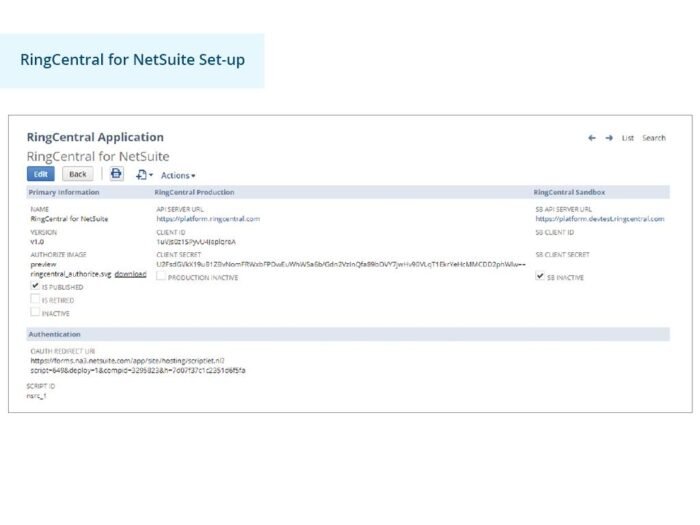
Task: Click the download link for authorize image
Action: pyautogui.click(x=130, y=274)
